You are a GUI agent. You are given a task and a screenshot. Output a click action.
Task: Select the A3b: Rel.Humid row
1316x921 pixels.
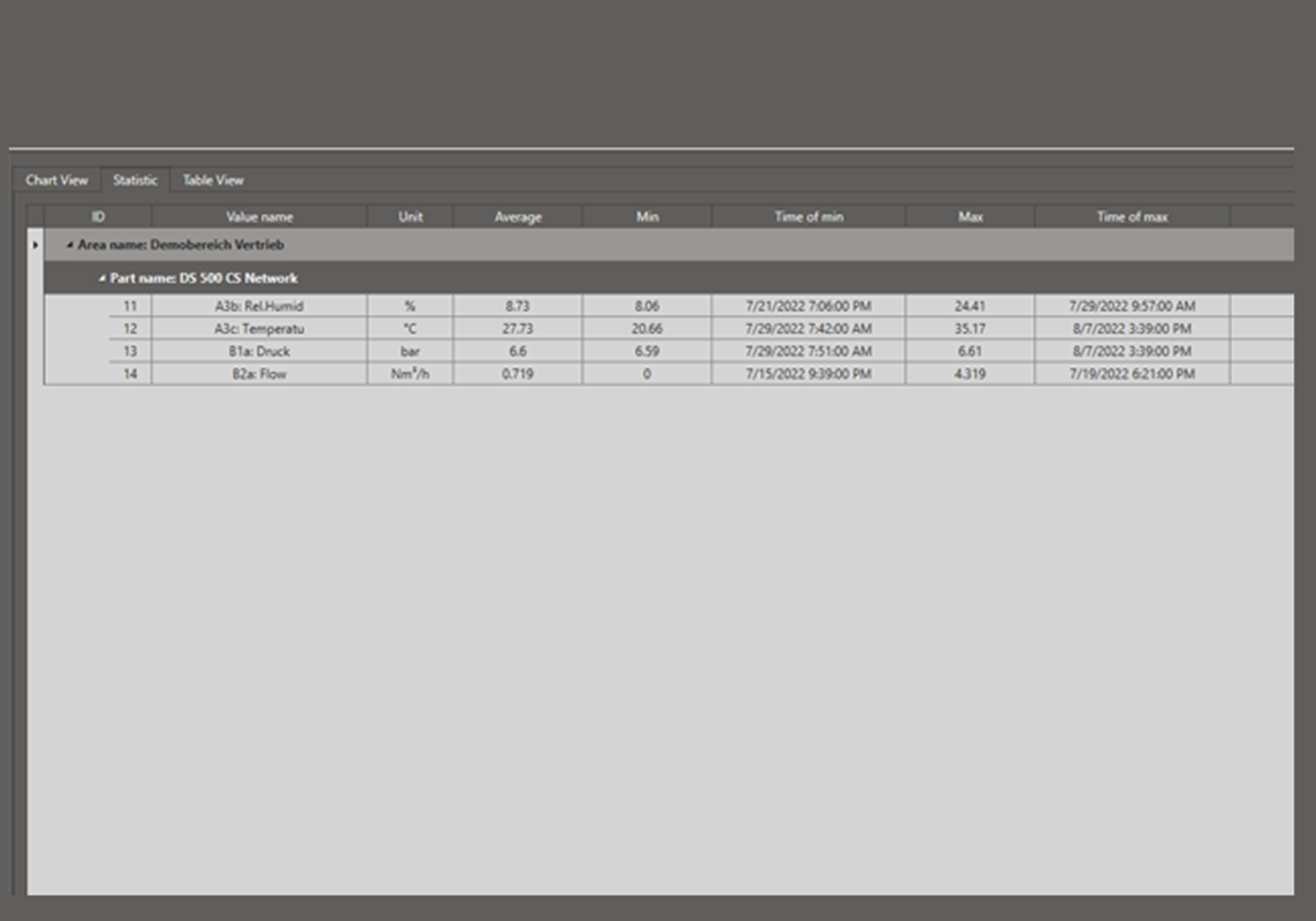[x=260, y=306]
